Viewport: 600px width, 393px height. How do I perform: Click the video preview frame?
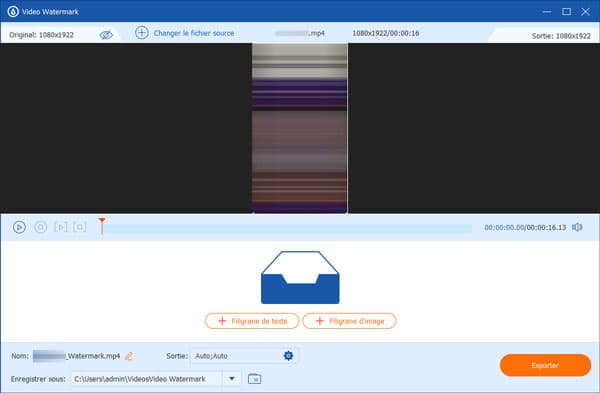click(x=300, y=128)
